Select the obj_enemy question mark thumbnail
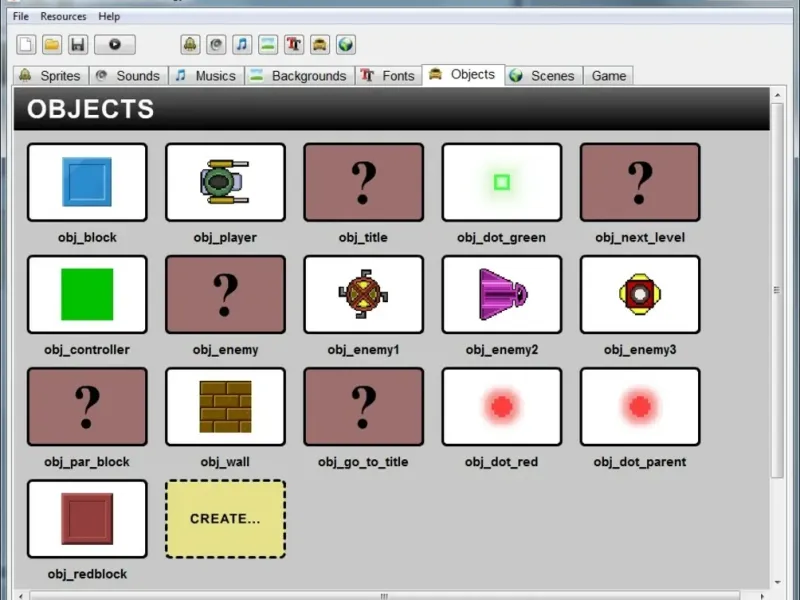The width and height of the screenshot is (800, 600). pos(226,294)
